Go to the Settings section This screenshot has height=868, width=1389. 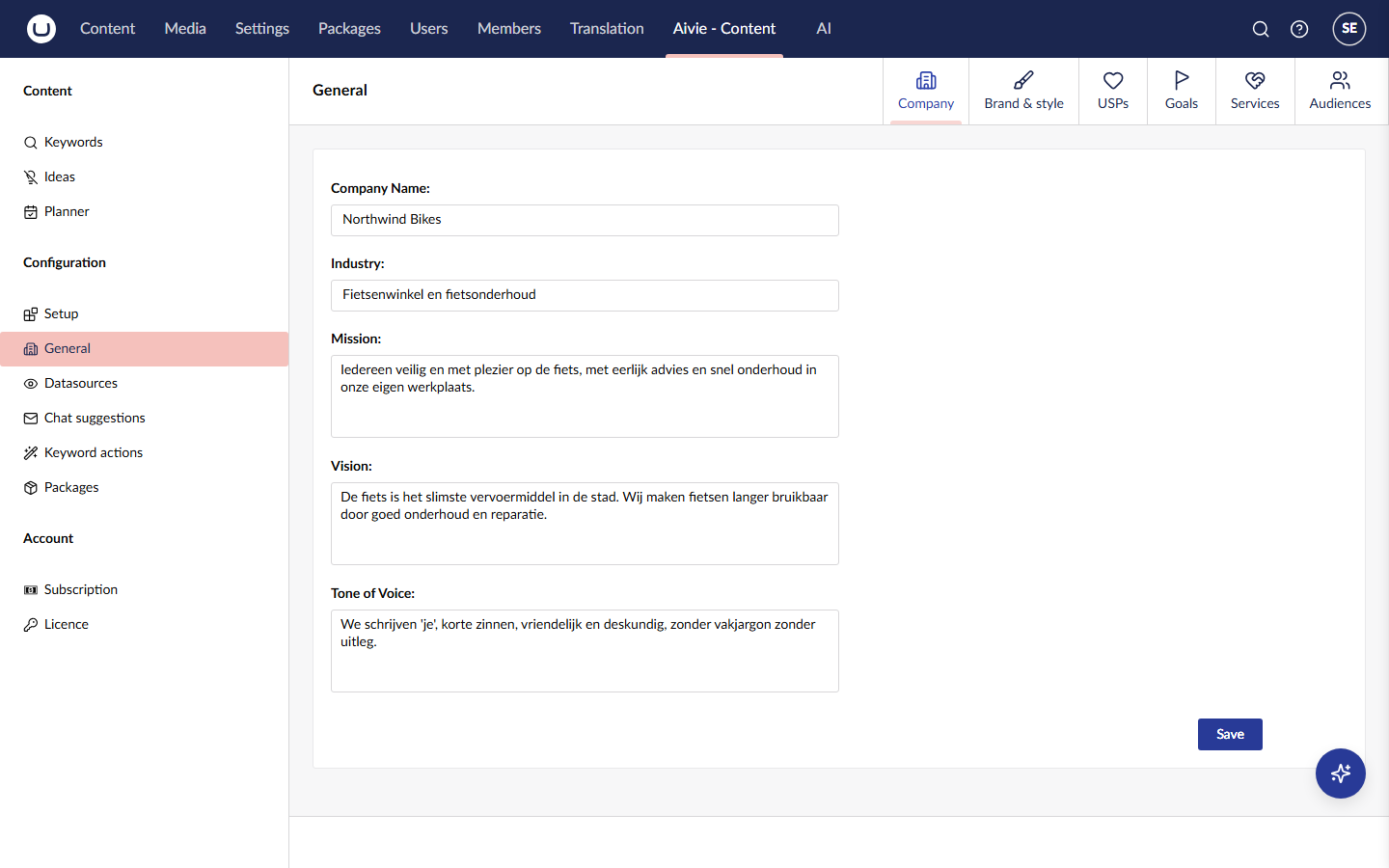(262, 29)
